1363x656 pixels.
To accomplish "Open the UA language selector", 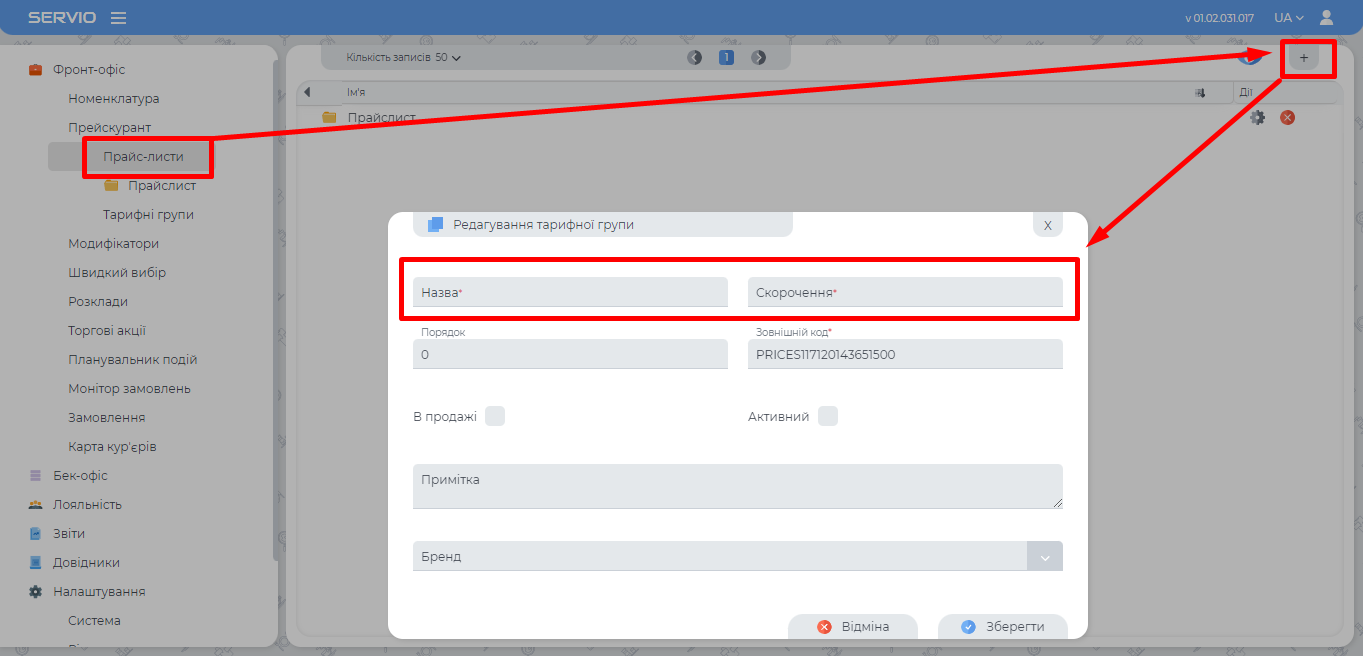I will click(x=1288, y=18).
